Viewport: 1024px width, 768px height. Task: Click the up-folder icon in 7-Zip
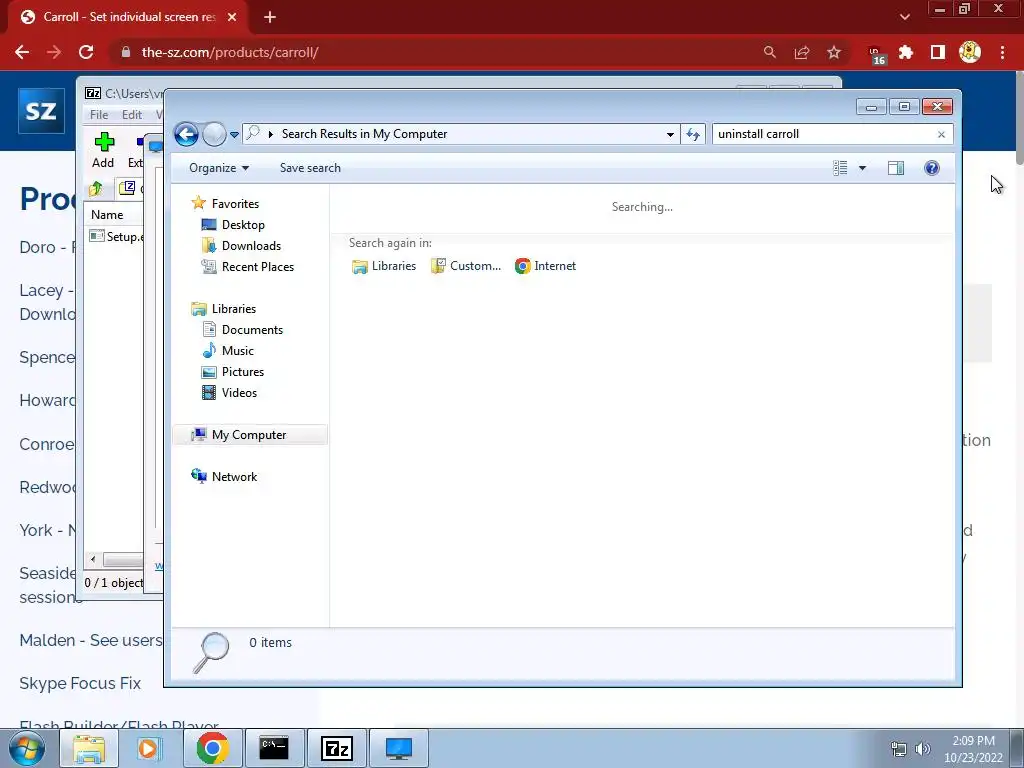[96, 189]
